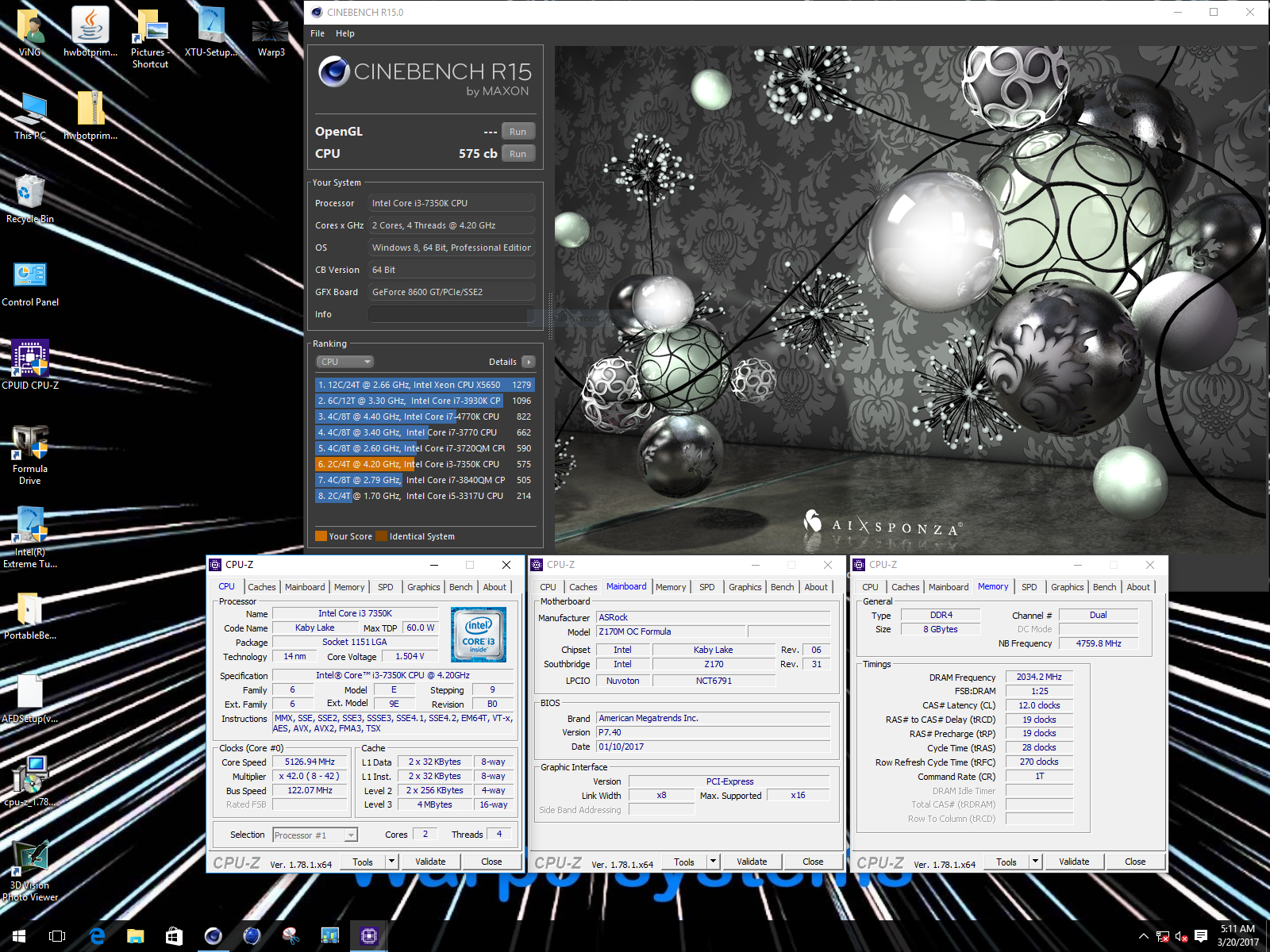The height and width of the screenshot is (952, 1270).
Task: Open Tools dropdown arrow in Mainboard CPU-Z
Action: [713, 862]
